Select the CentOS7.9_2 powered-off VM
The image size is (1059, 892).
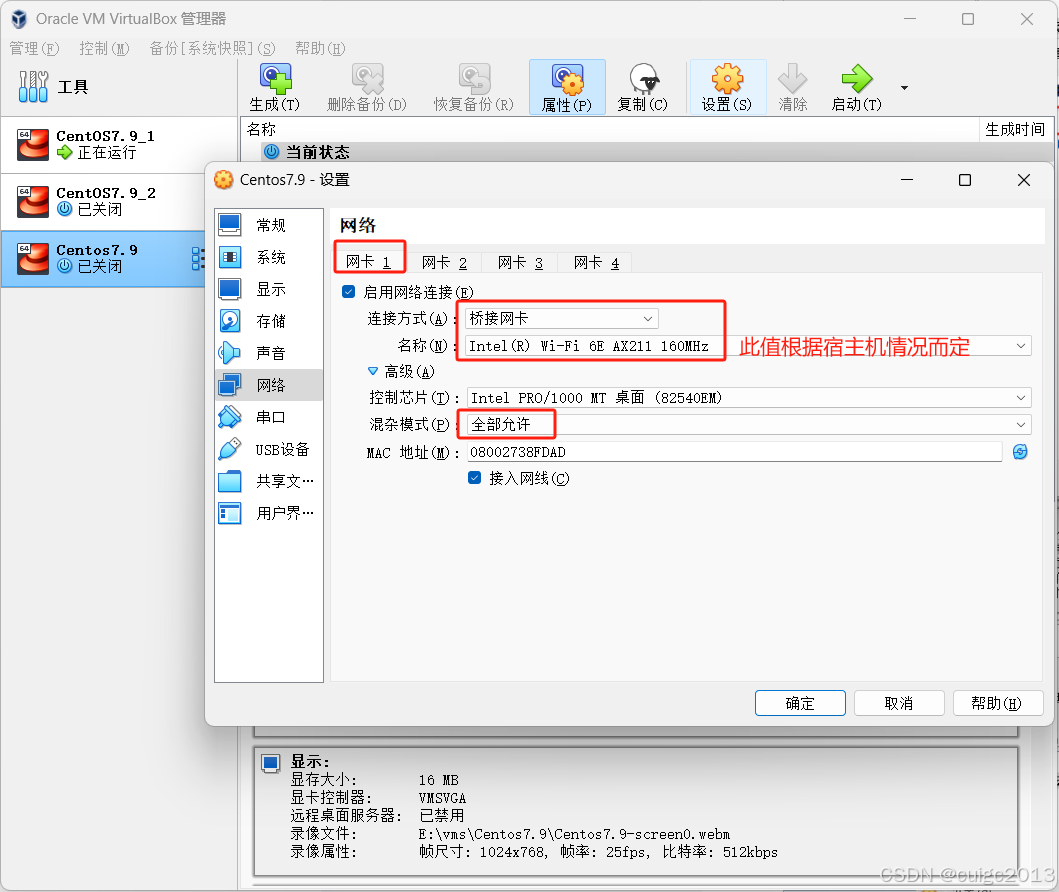click(103, 201)
